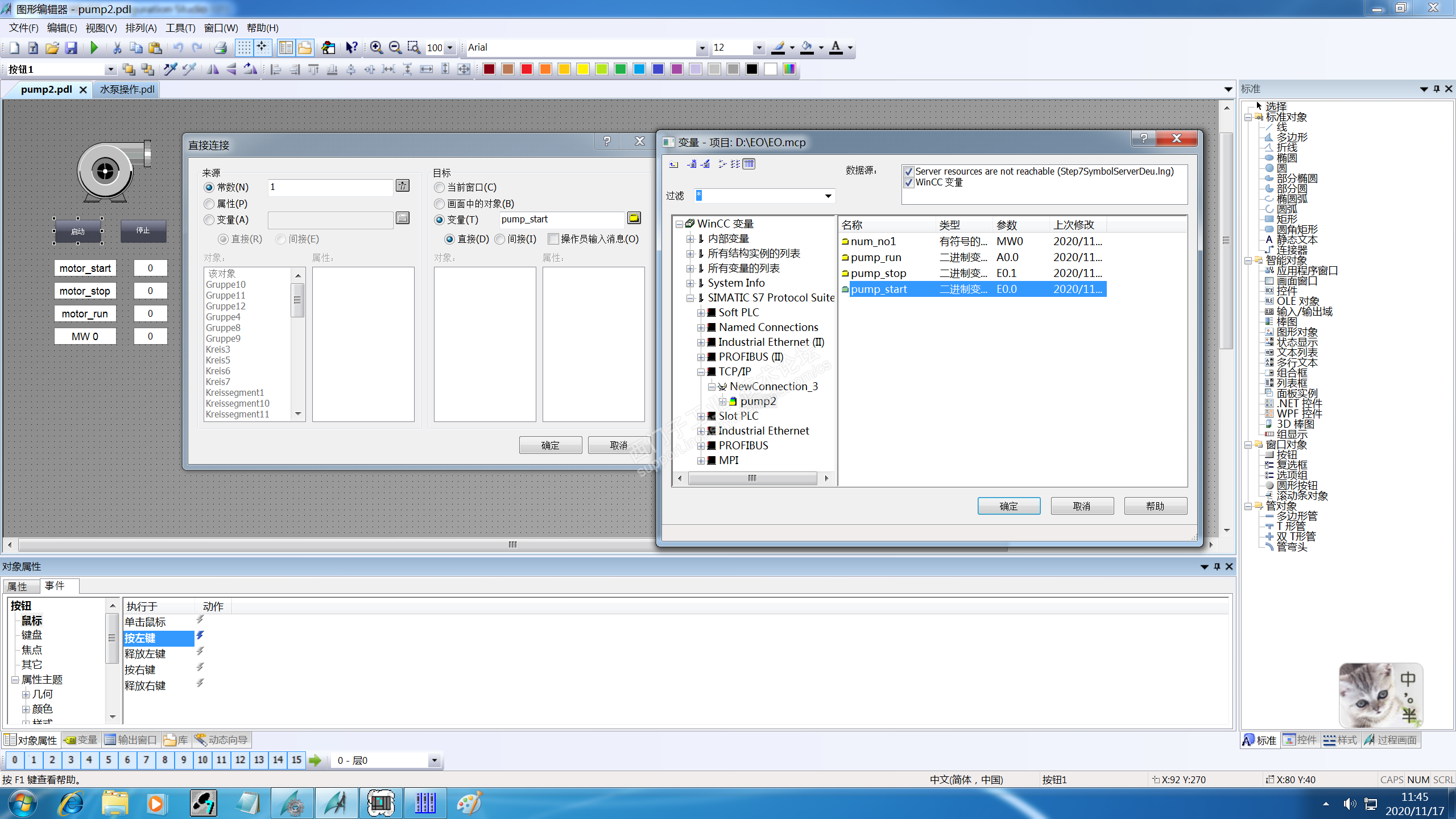Screen dimensions: 1456x819
Task: Click the Print icon in toolbar
Action: [x=221, y=48]
